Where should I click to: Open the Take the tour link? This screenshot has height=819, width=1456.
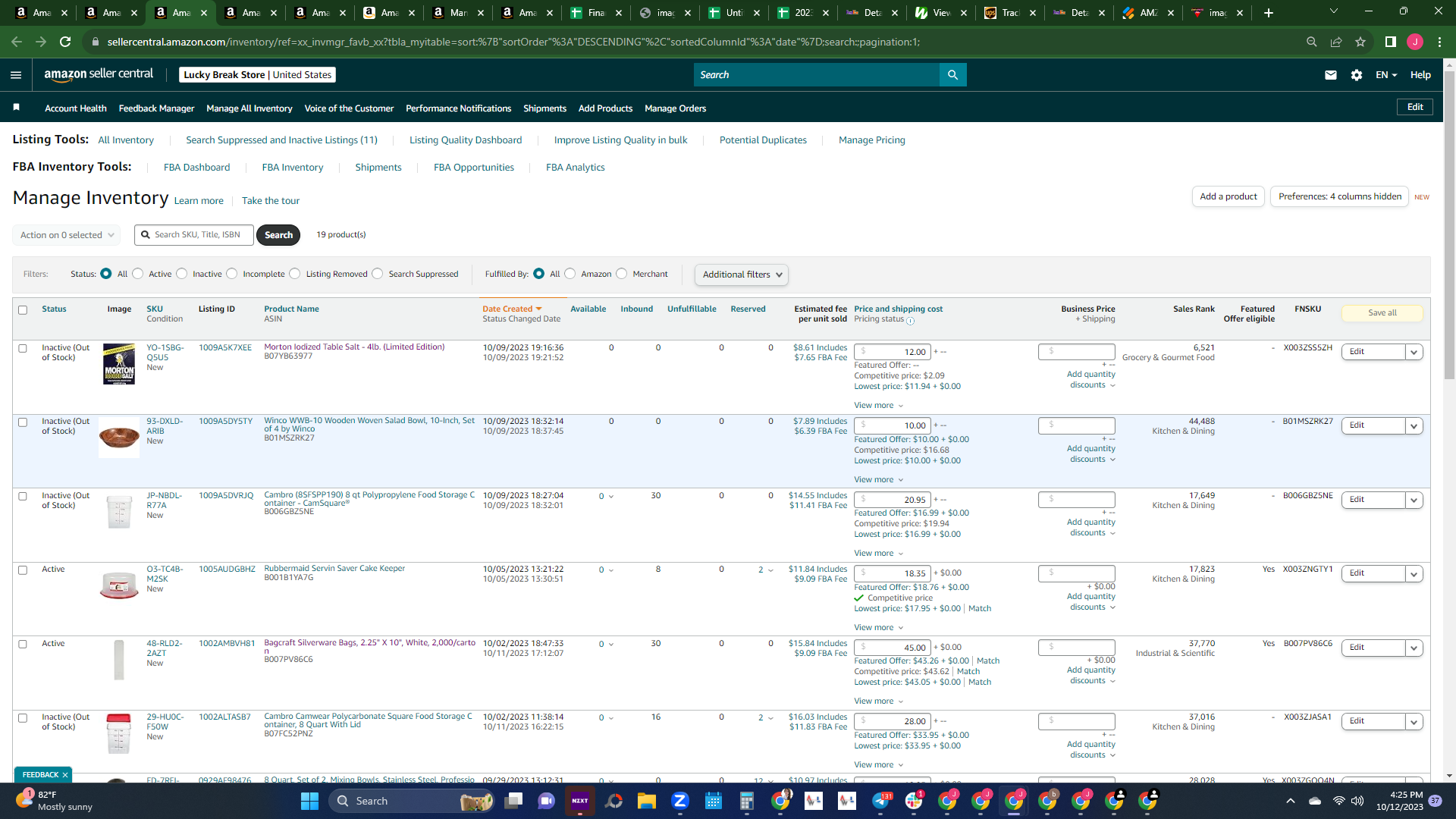coord(271,201)
